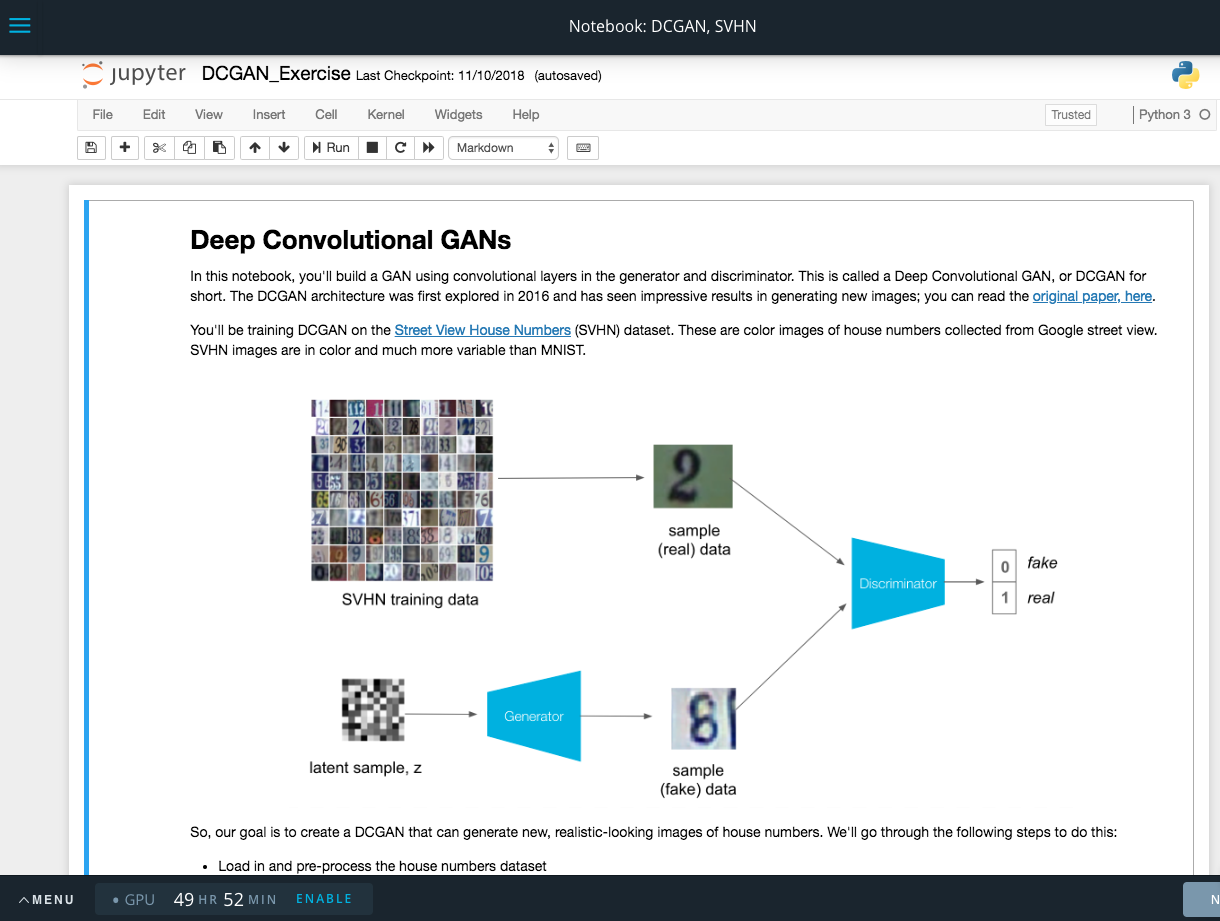The image size is (1220, 921).
Task: Open the Widgets menu
Action: 458,114
